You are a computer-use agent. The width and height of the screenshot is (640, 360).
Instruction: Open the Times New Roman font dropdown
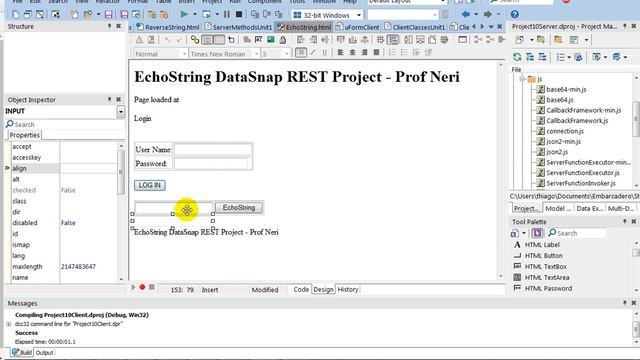point(256,54)
